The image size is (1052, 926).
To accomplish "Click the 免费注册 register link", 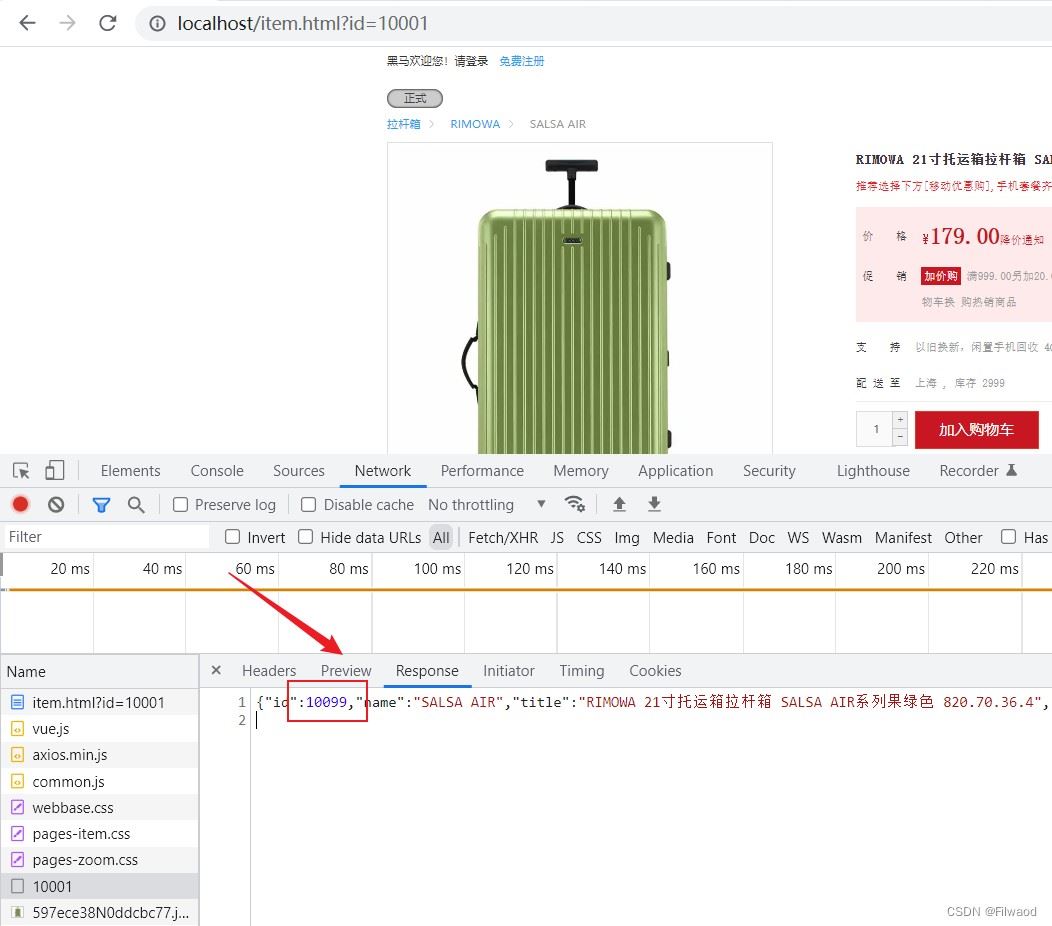I will tap(522, 61).
